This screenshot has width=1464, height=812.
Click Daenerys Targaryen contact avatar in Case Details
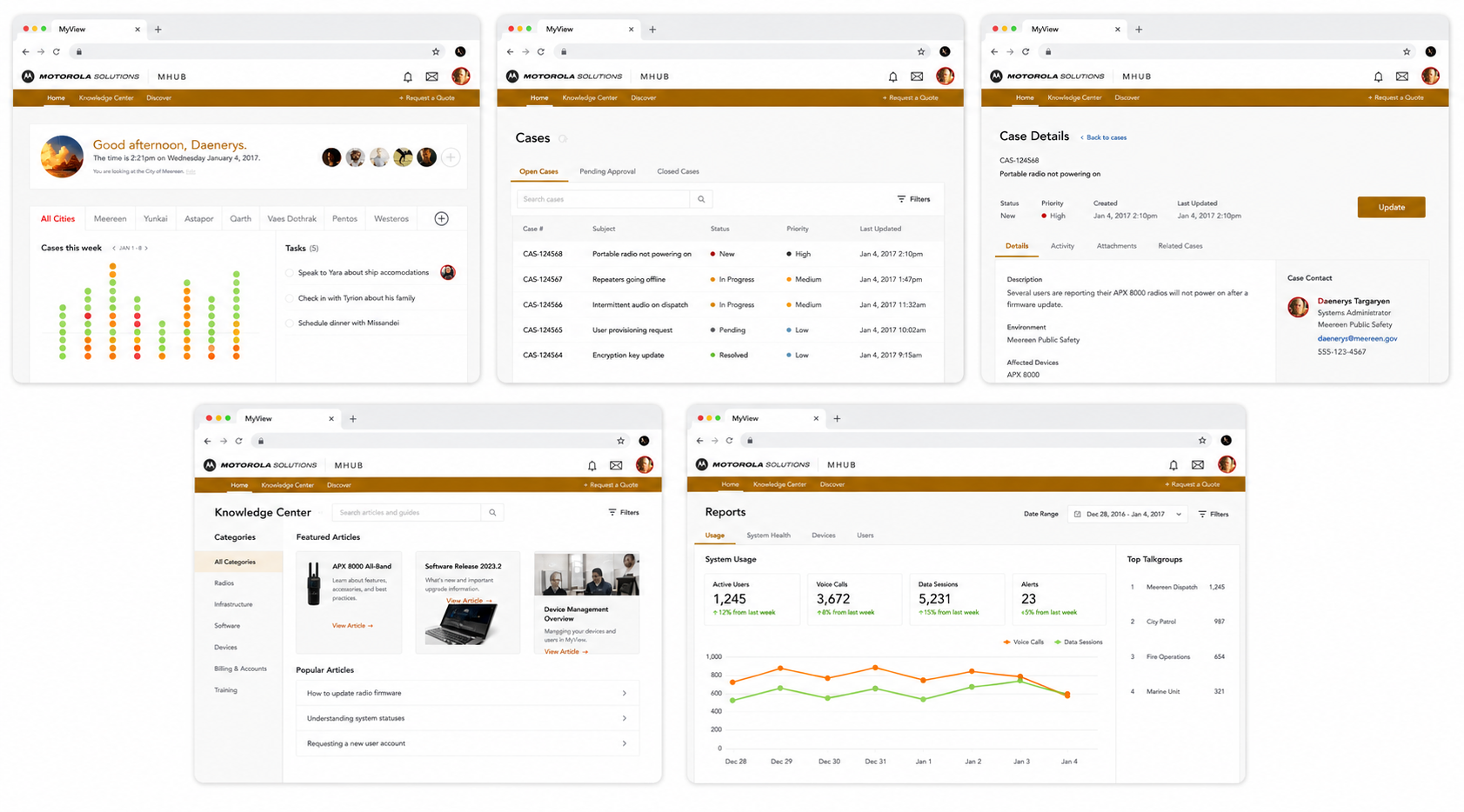tap(1298, 307)
